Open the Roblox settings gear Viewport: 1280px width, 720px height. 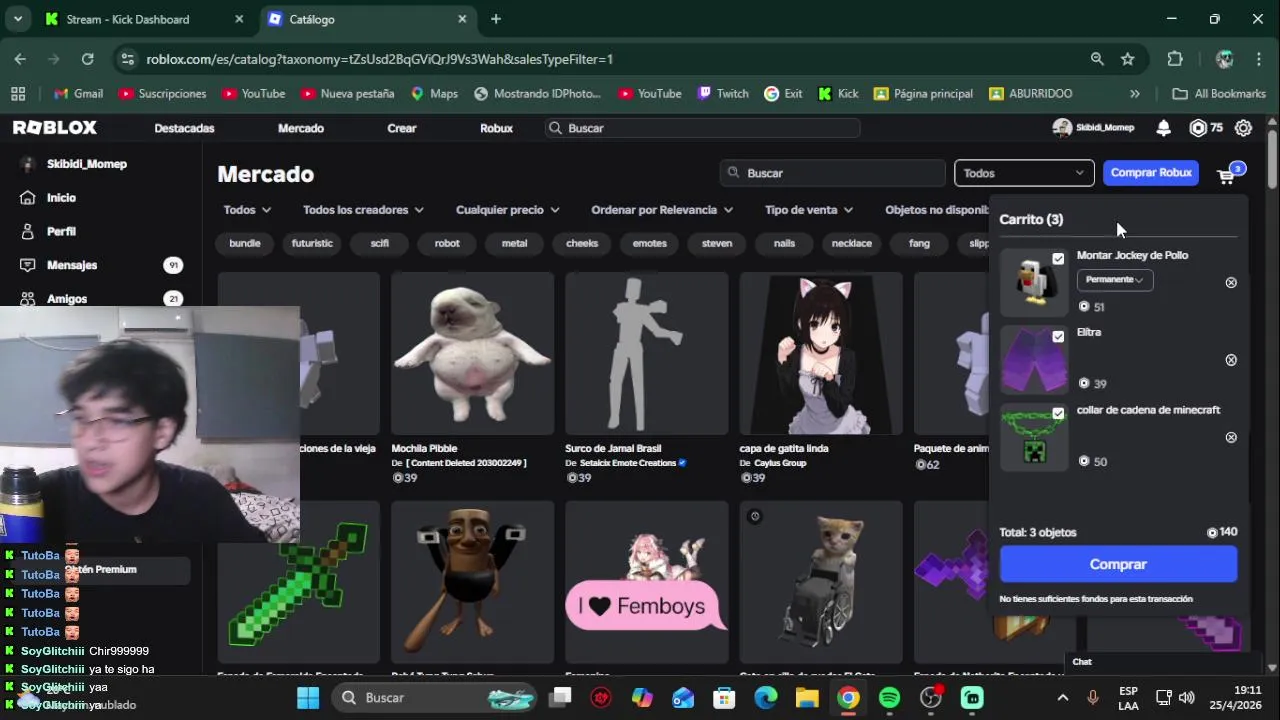[x=1244, y=128]
